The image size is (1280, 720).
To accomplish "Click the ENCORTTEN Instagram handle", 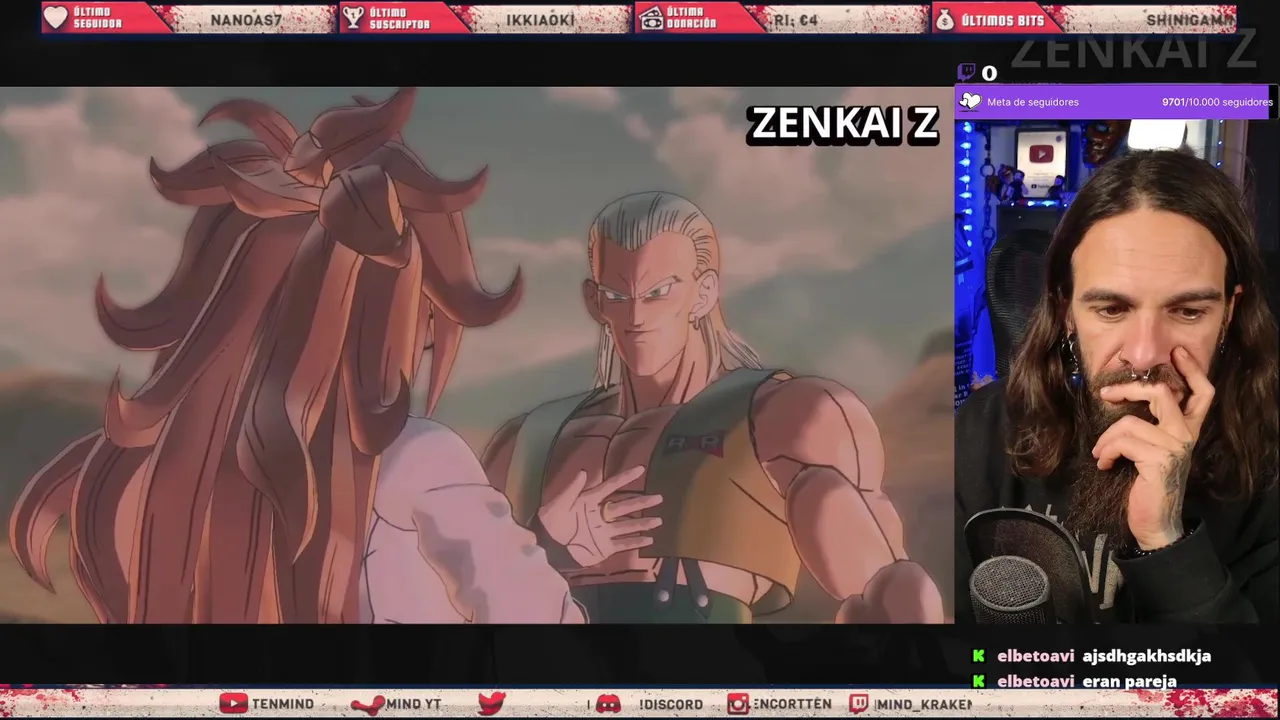I will point(792,704).
